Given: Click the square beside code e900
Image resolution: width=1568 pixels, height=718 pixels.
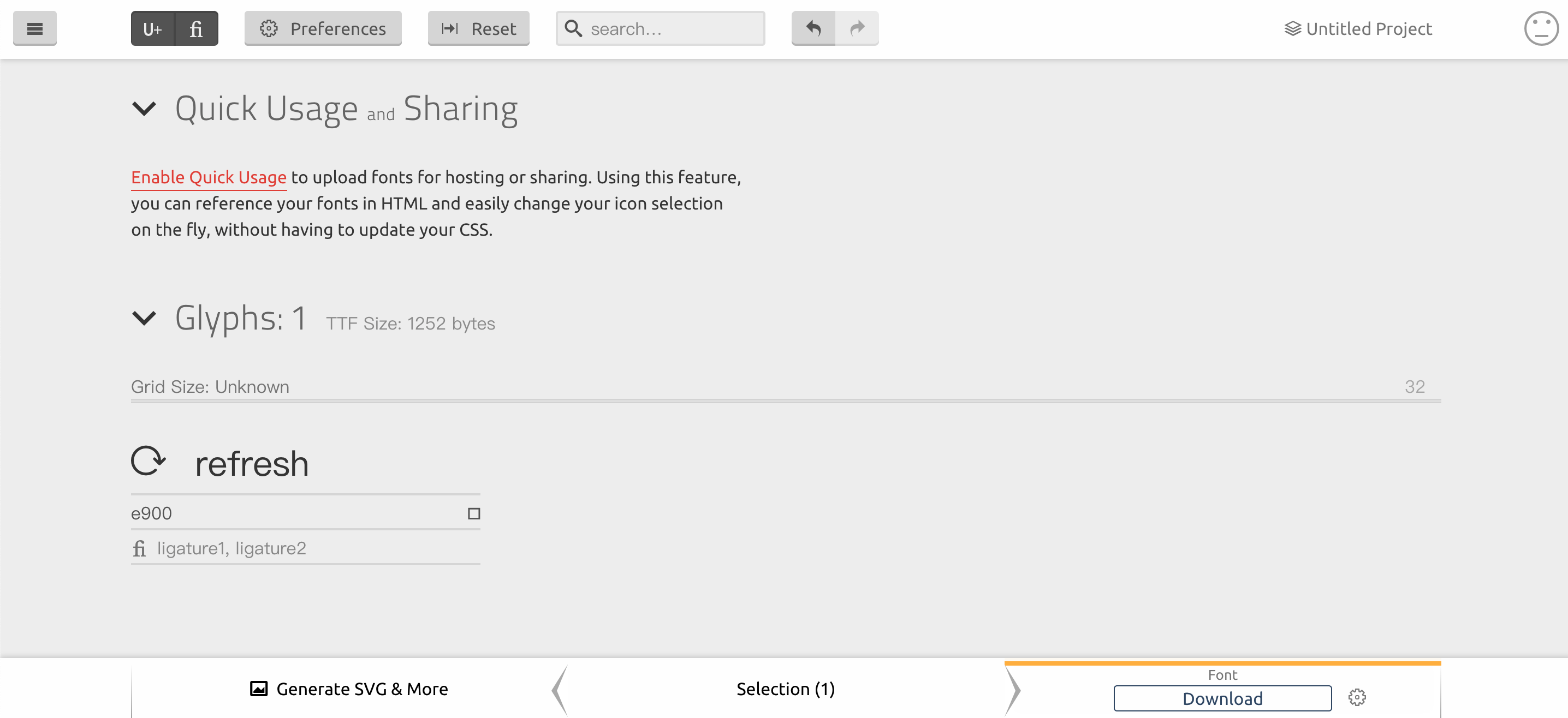Looking at the screenshot, I should (x=473, y=513).
